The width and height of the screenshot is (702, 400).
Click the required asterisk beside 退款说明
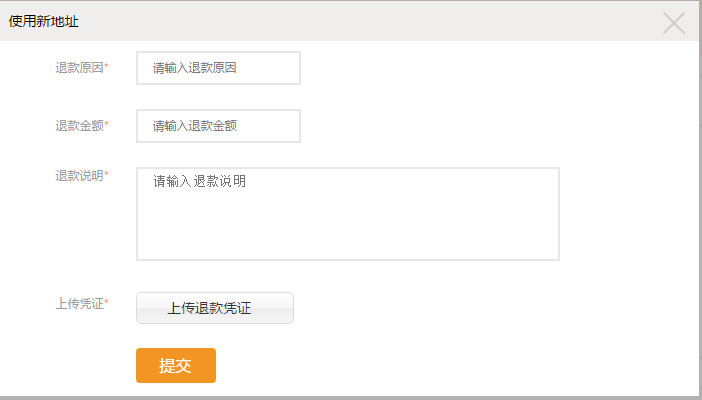tap(107, 175)
